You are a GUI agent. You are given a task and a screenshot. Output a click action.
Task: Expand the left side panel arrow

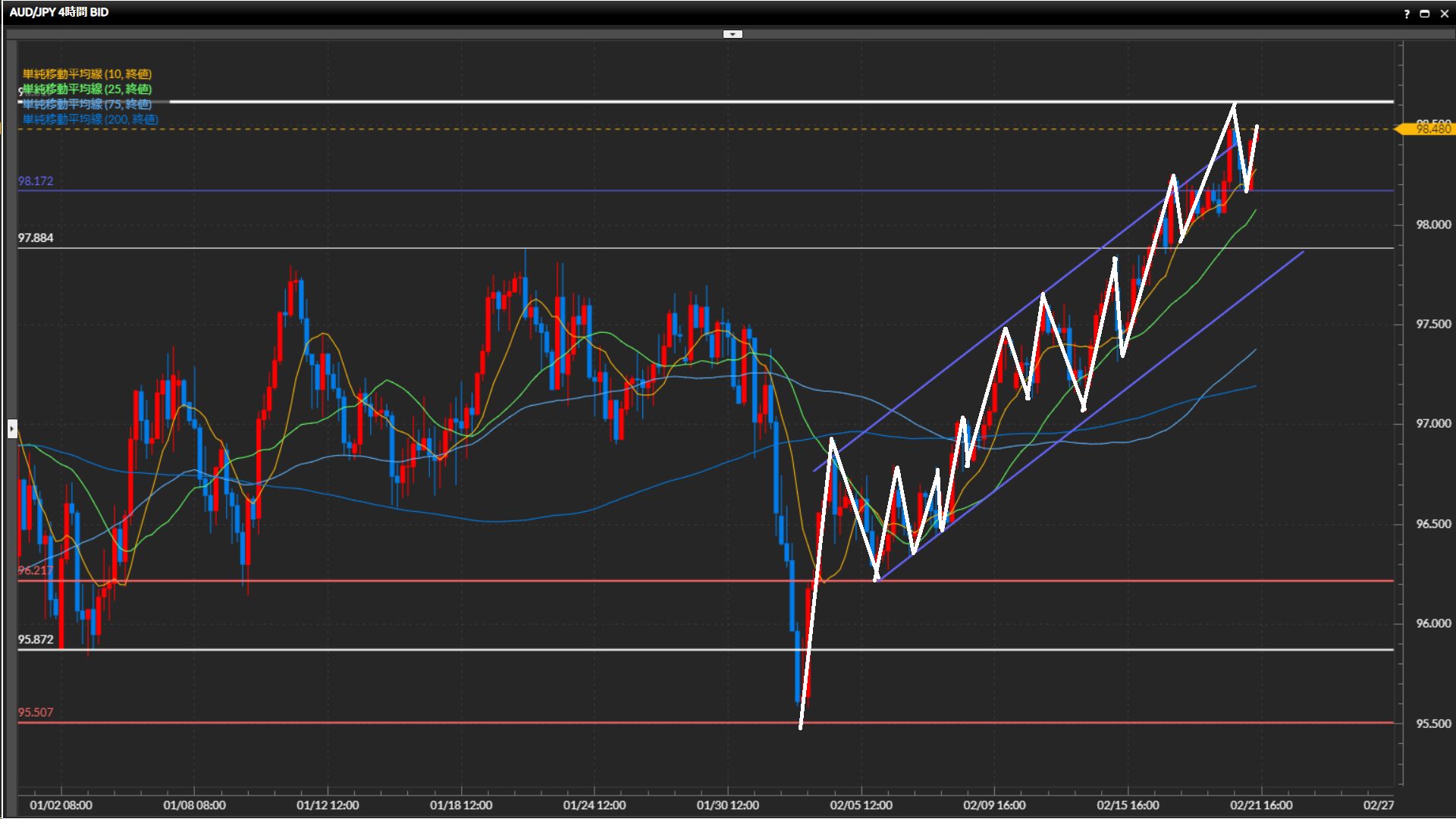click(x=12, y=429)
